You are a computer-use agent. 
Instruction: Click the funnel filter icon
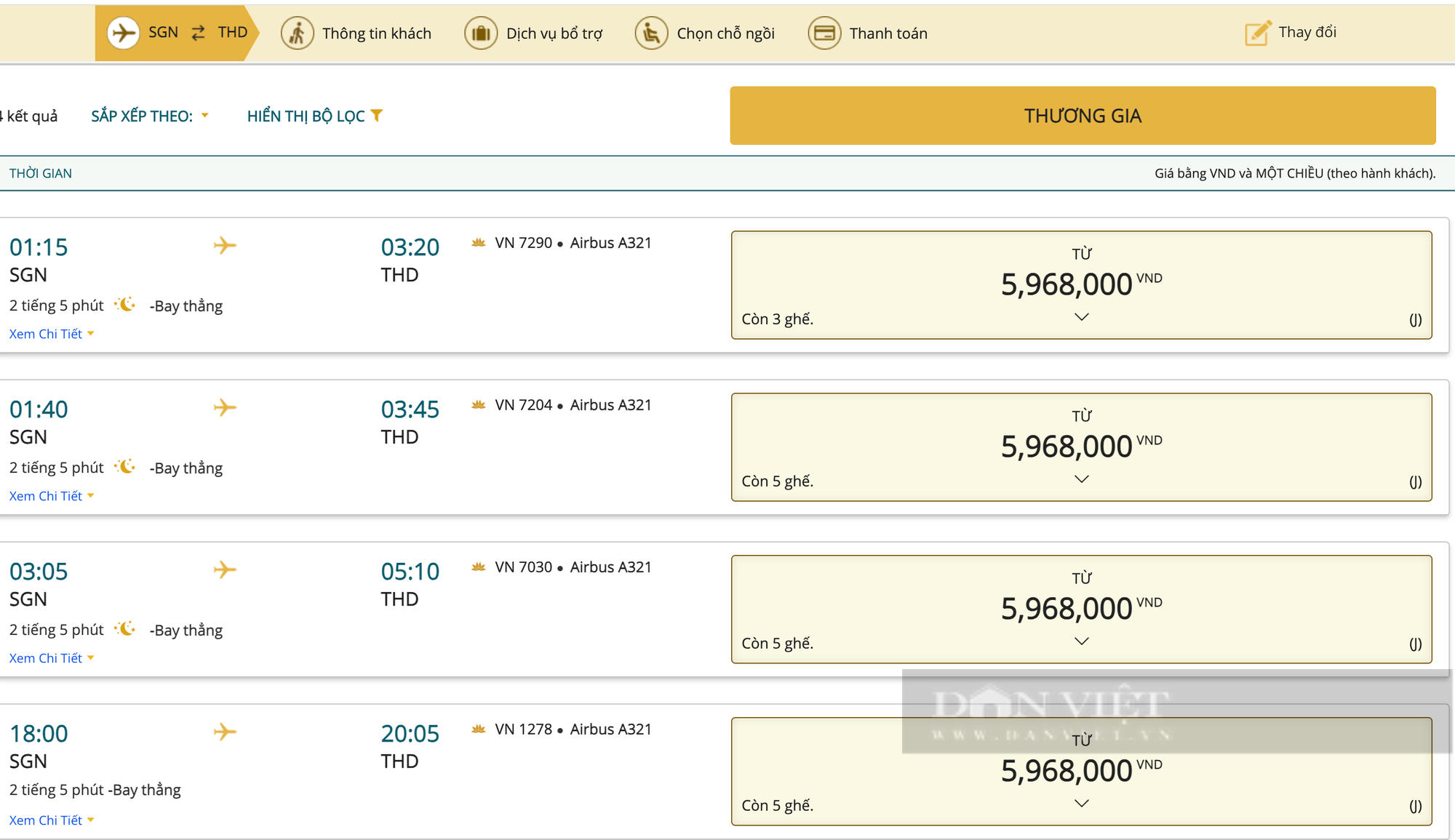pyautogui.click(x=376, y=116)
